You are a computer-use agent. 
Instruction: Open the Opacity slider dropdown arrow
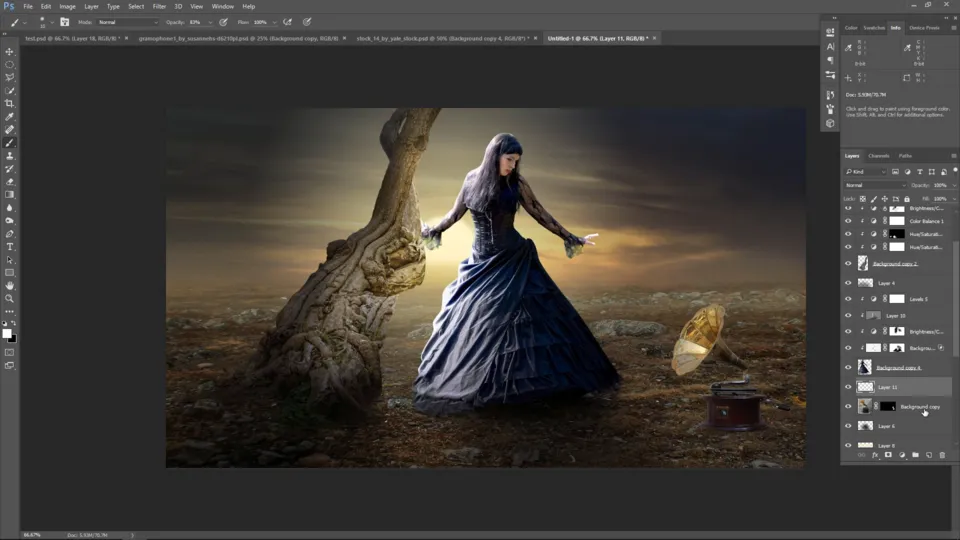pyautogui.click(x=210, y=23)
